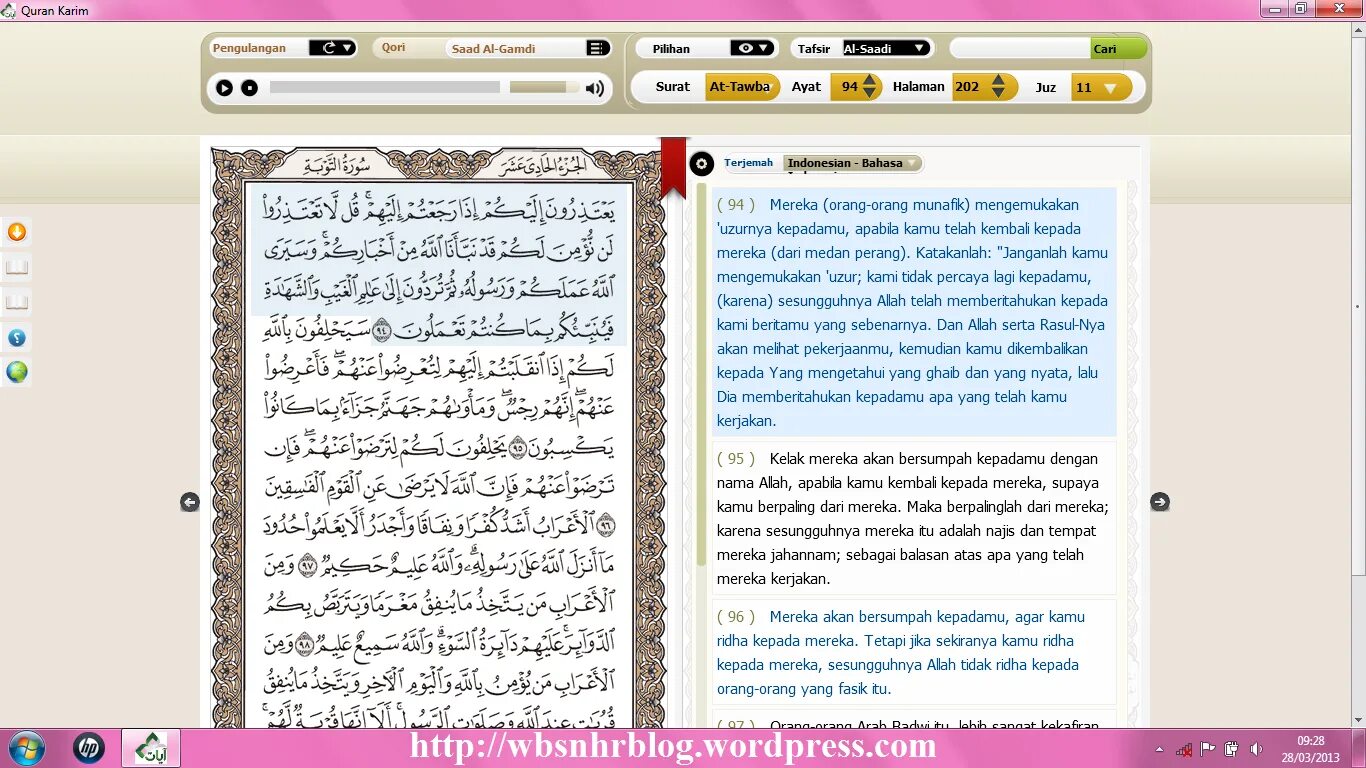This screenshot has height=768, width=1366.
Task: Click the window's right-edge scrollbar down arrow
Action: [x=1358, y=719]
